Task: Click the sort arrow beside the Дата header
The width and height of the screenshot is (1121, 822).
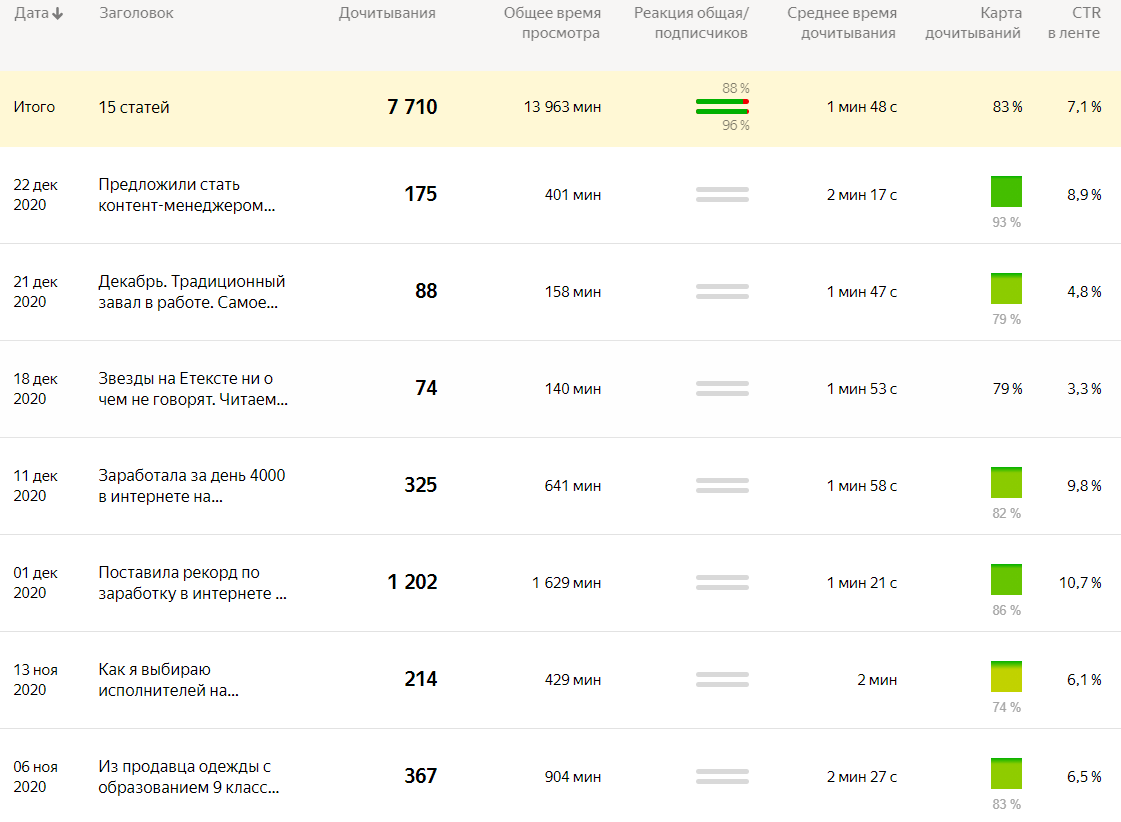Action: [59, 14]
